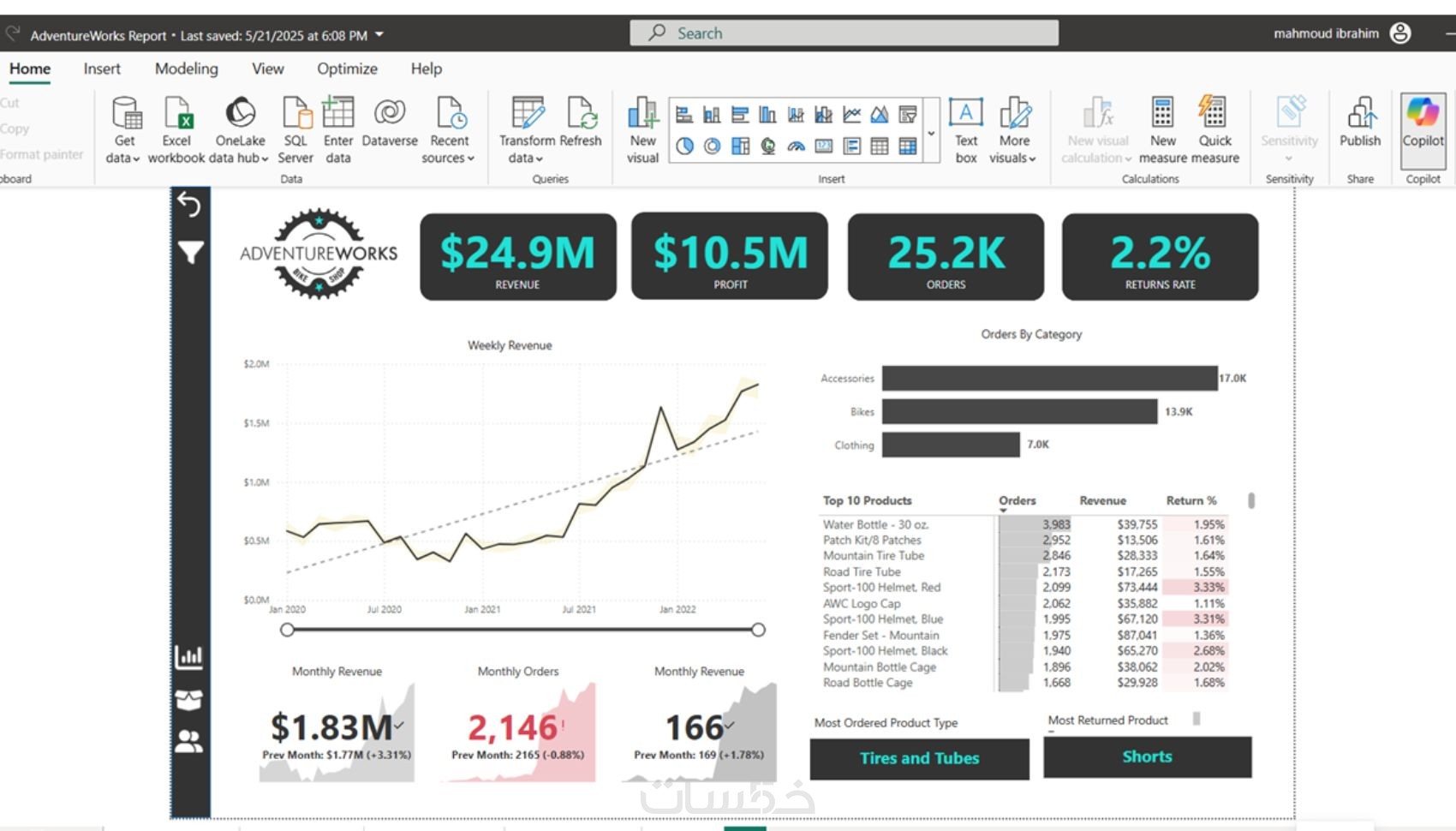1456x831 pixels.
Task: Expand the 166 card chevron
Action: pyautogui.click(x=729, y=725)
